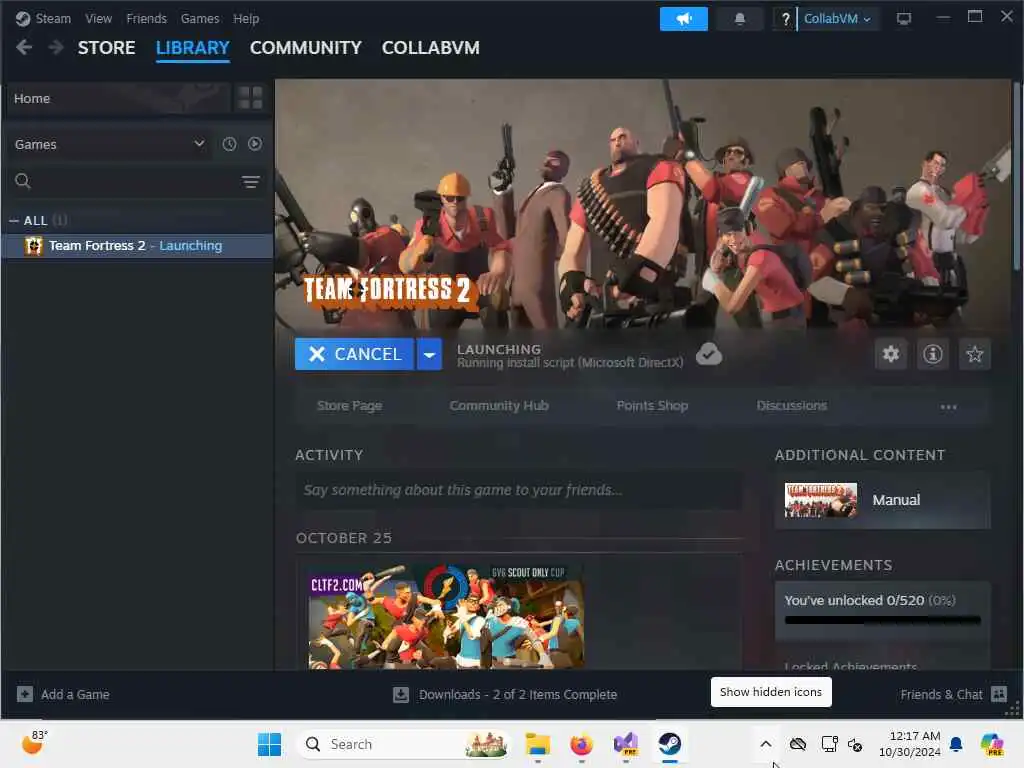
Task: Click the question mark help icon
Action: [785, 19]
